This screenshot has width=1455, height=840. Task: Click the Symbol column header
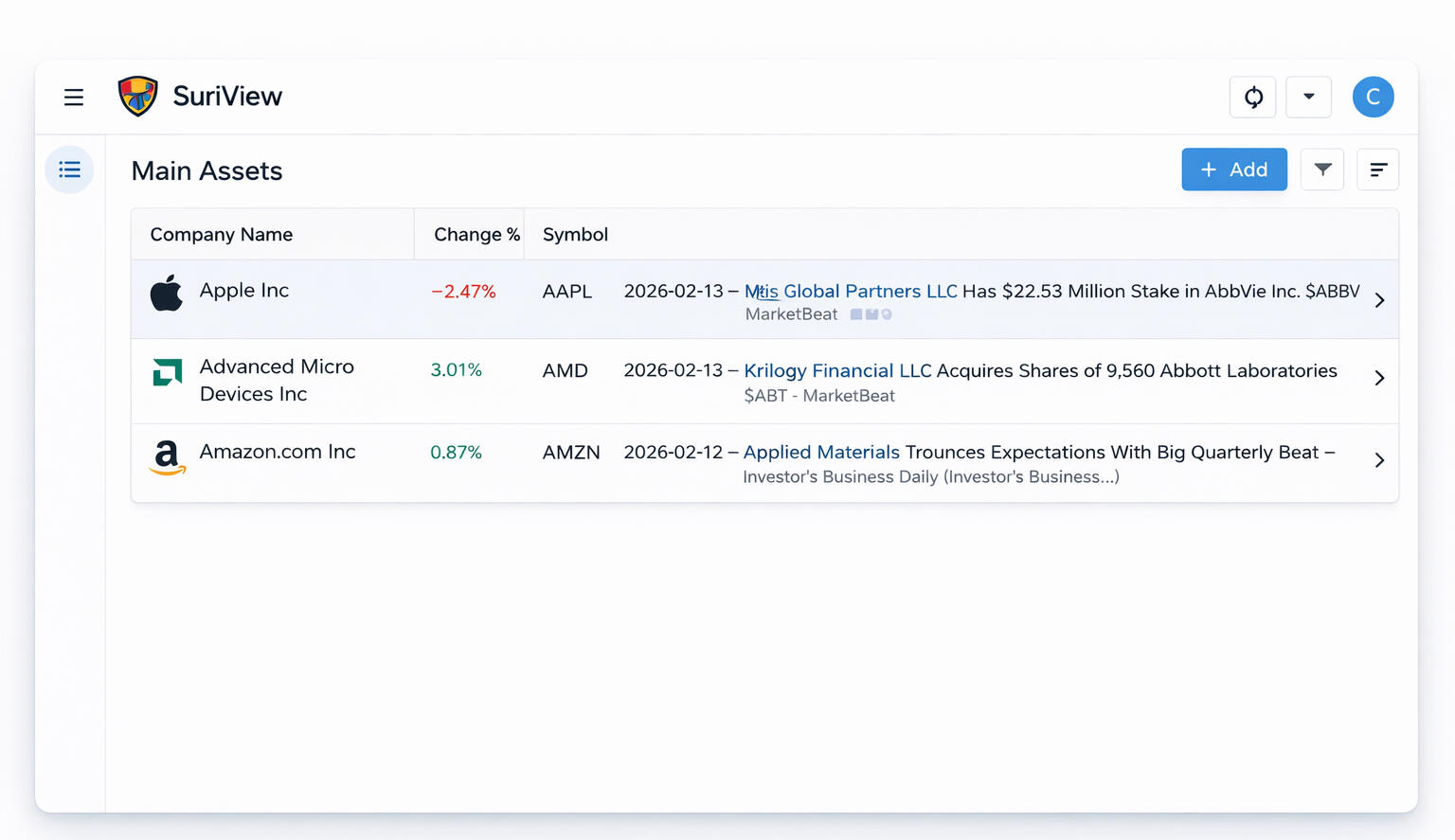click(x=575, y=235)
